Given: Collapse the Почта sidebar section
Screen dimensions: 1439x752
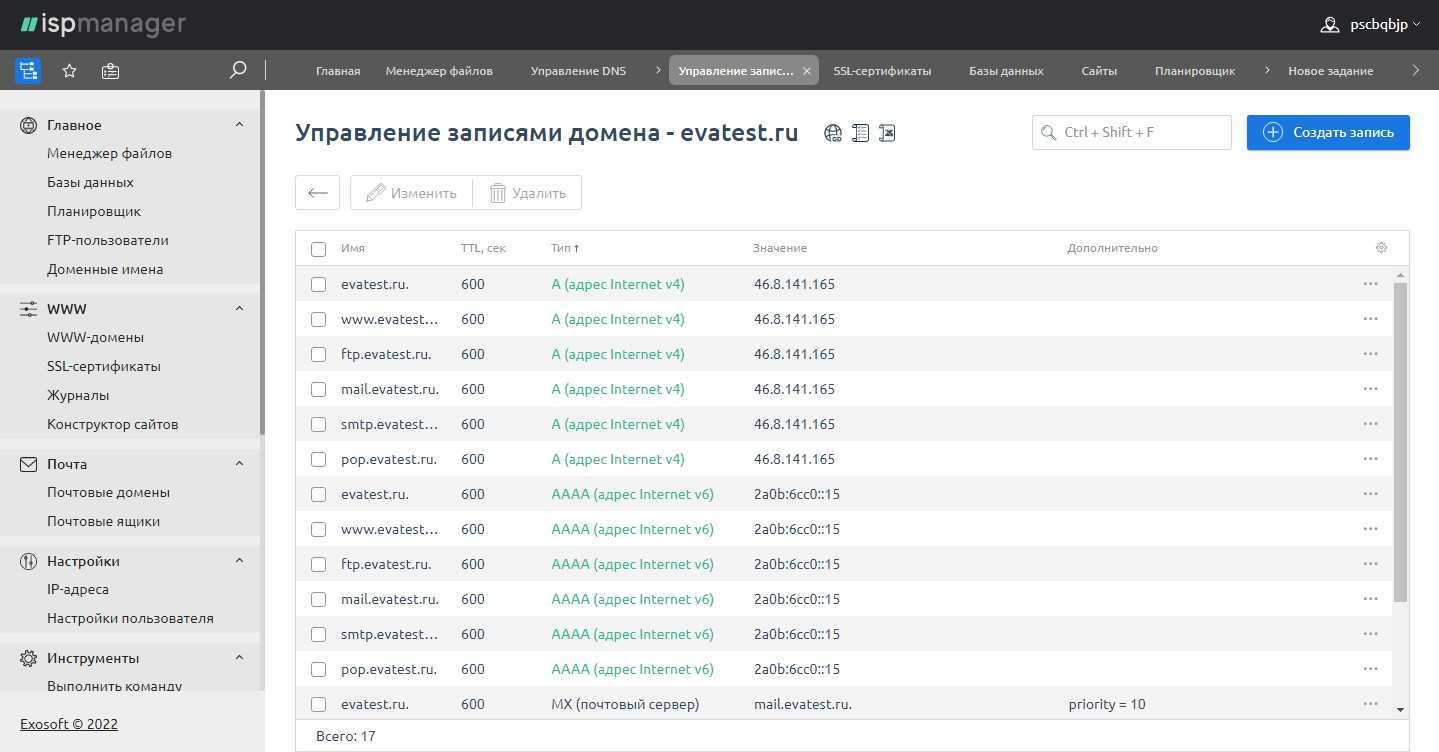Looking at the screenshot, I should [239, 464].
